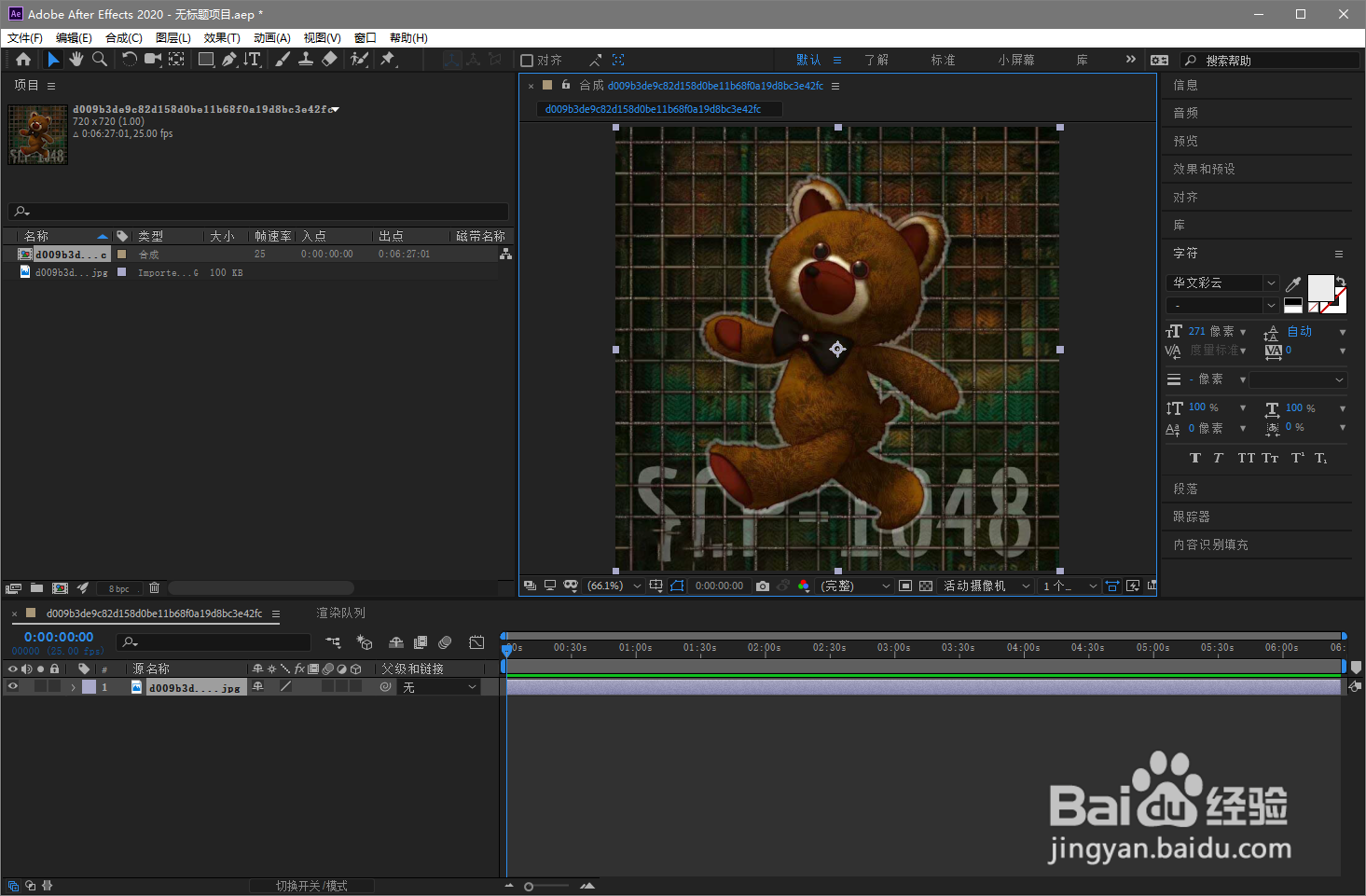1366x896 pixels.
Task: Go to the Home screen icon
Action: [23, 60]
